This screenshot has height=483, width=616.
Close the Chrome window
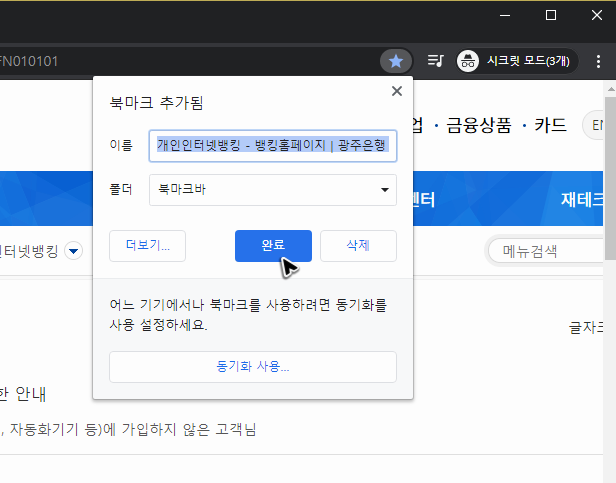[597, 15]
